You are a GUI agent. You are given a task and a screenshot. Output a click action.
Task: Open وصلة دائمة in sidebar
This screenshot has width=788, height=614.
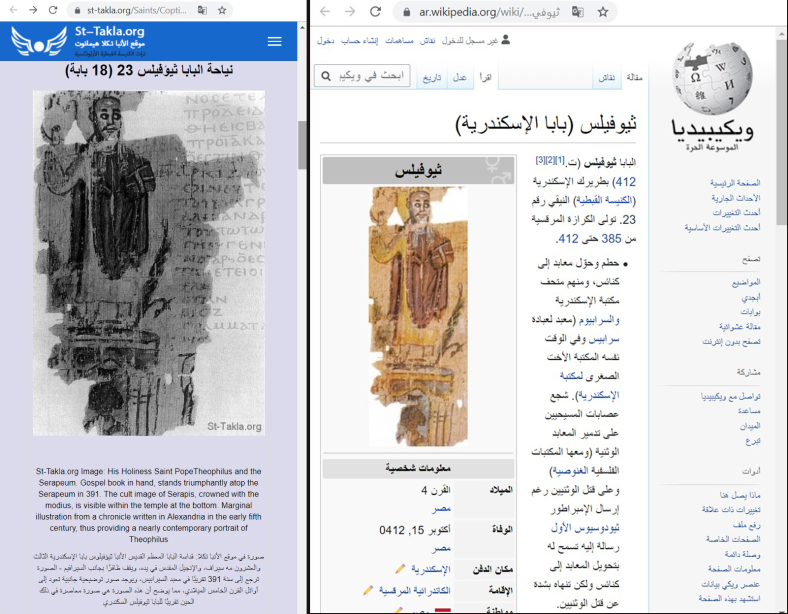(x=742, y=554)
